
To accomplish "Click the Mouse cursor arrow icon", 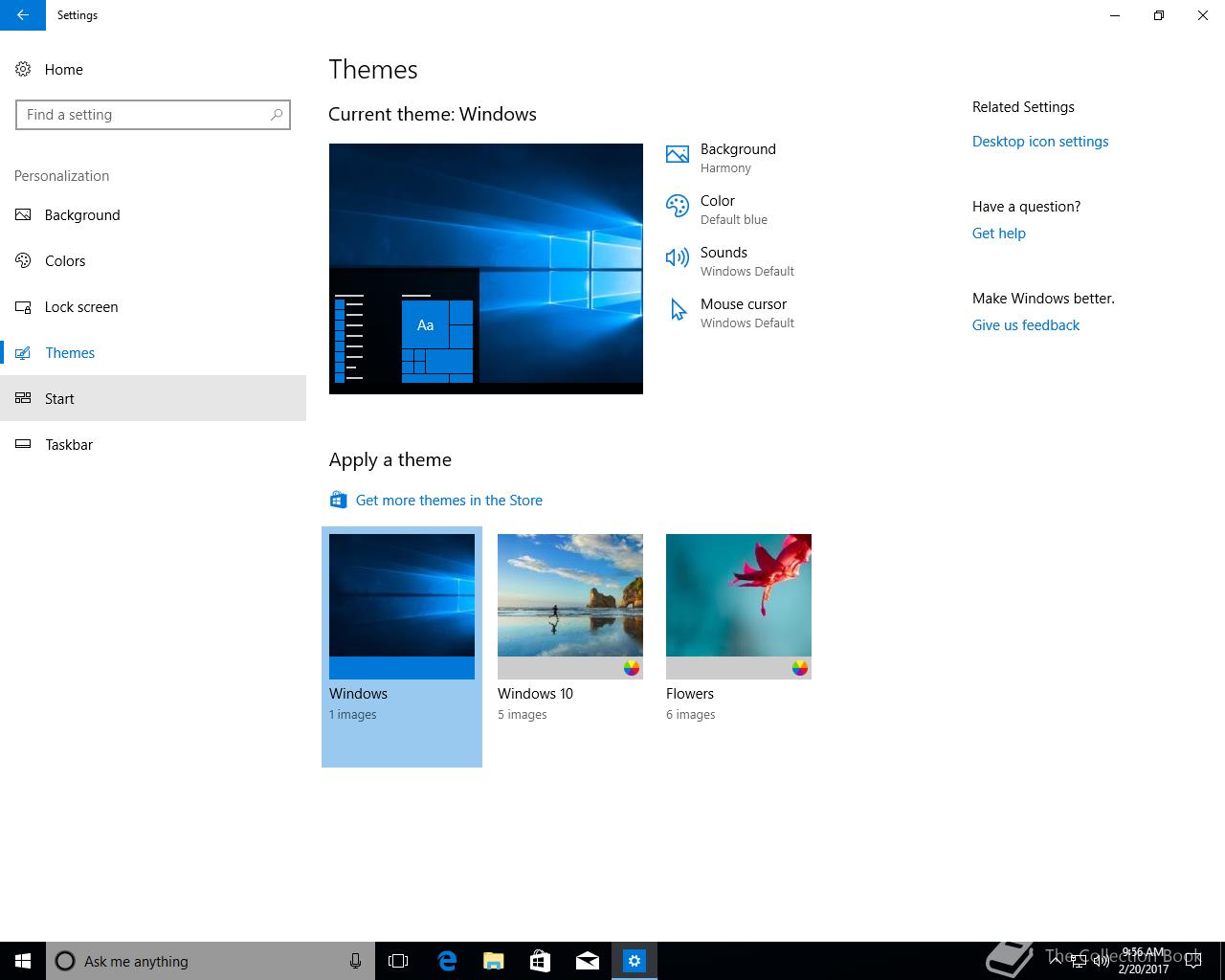I will pyautogui.click(x=678, y=310).
